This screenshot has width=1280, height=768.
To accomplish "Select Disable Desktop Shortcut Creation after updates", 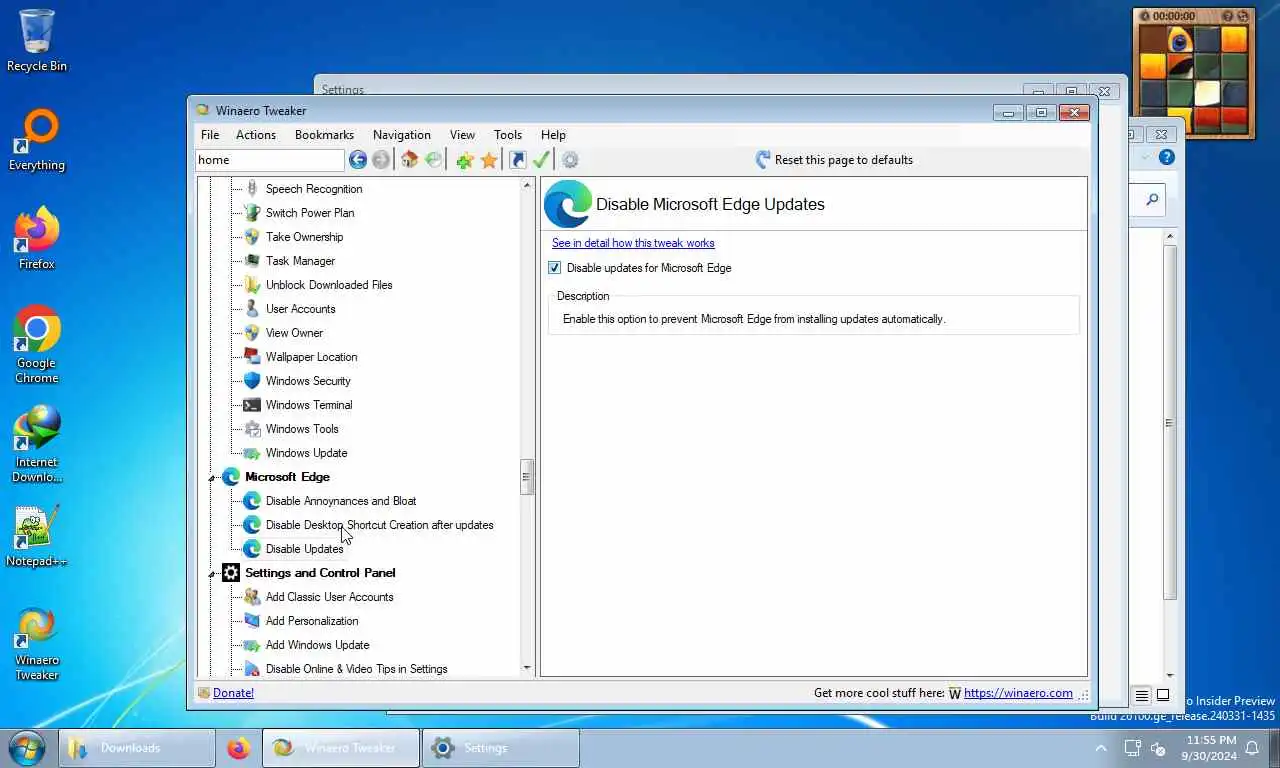I will [379, 525].
